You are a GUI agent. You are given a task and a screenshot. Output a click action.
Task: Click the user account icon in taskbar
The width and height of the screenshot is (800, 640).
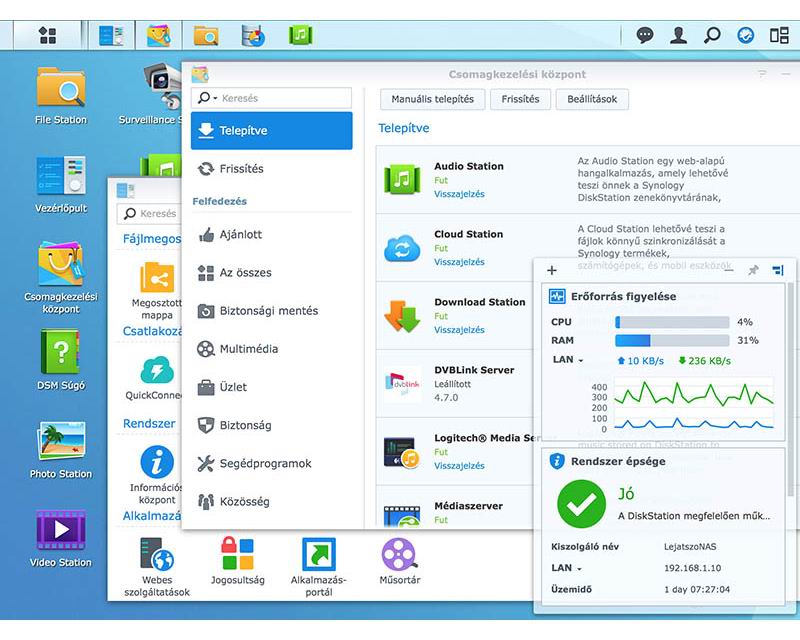[x=678, y=36]
